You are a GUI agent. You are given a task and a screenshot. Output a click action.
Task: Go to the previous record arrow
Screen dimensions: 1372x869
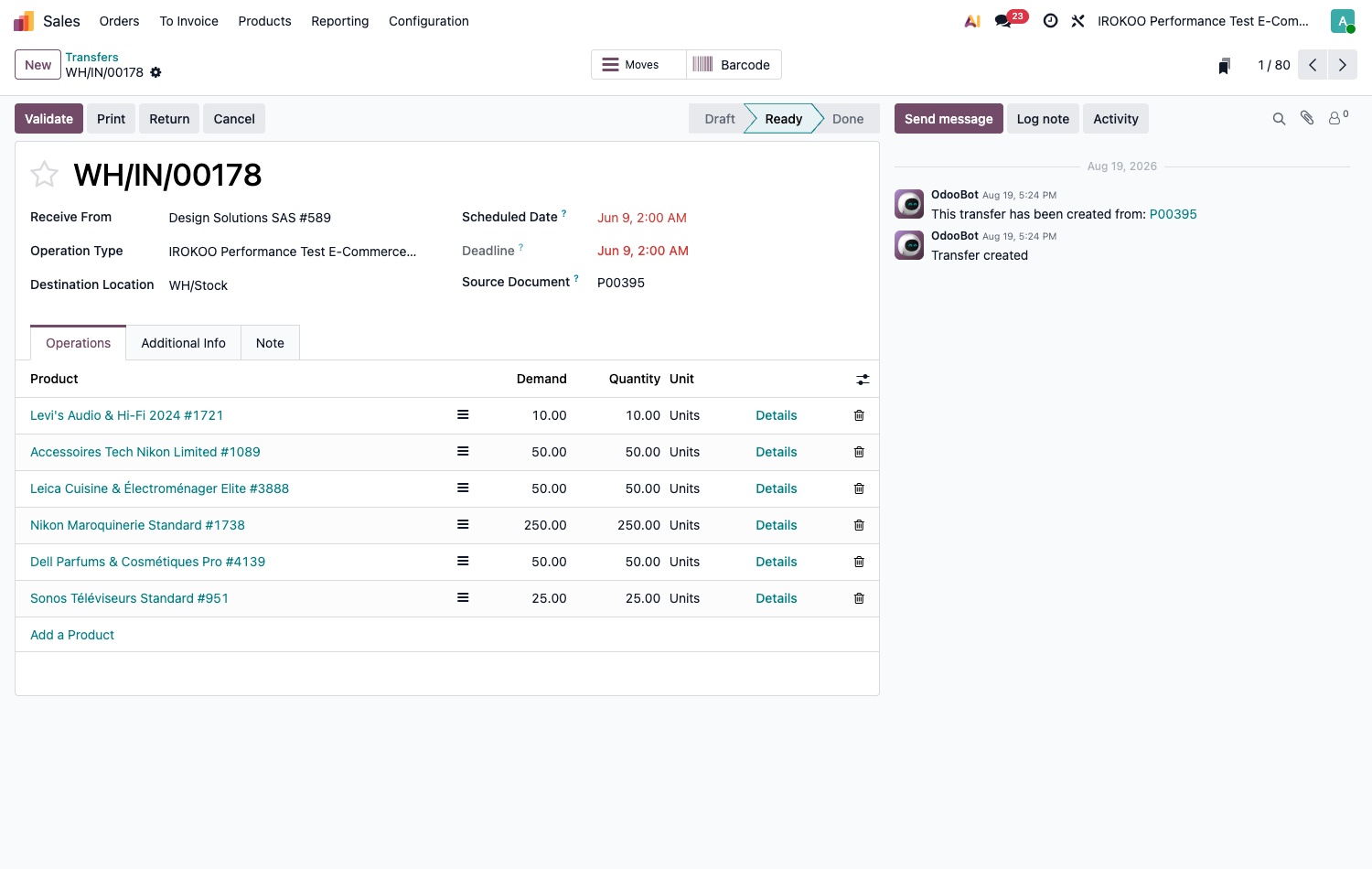[x=1313, y=65]
